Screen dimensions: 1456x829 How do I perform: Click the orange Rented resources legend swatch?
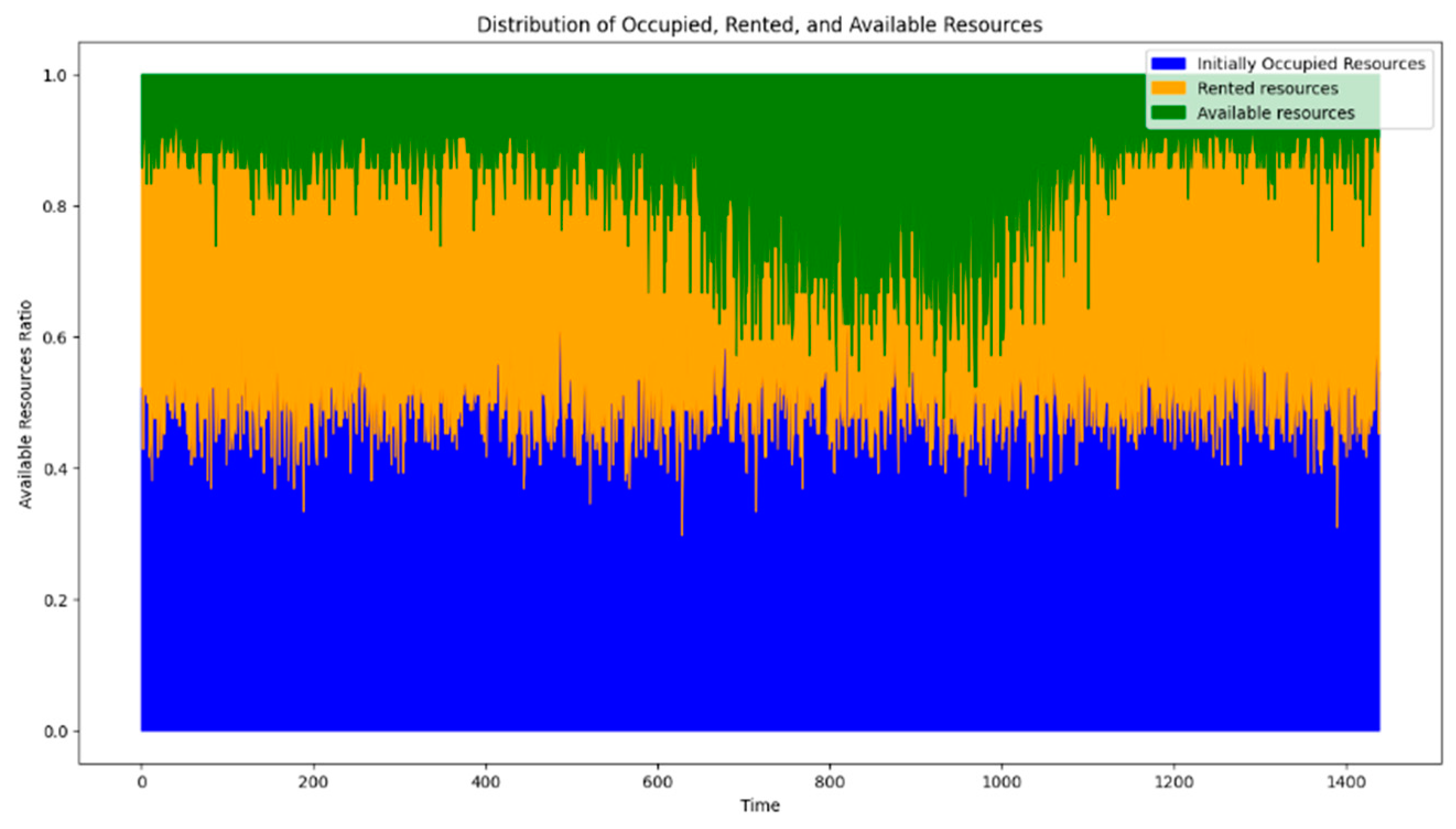point(1168,88)
